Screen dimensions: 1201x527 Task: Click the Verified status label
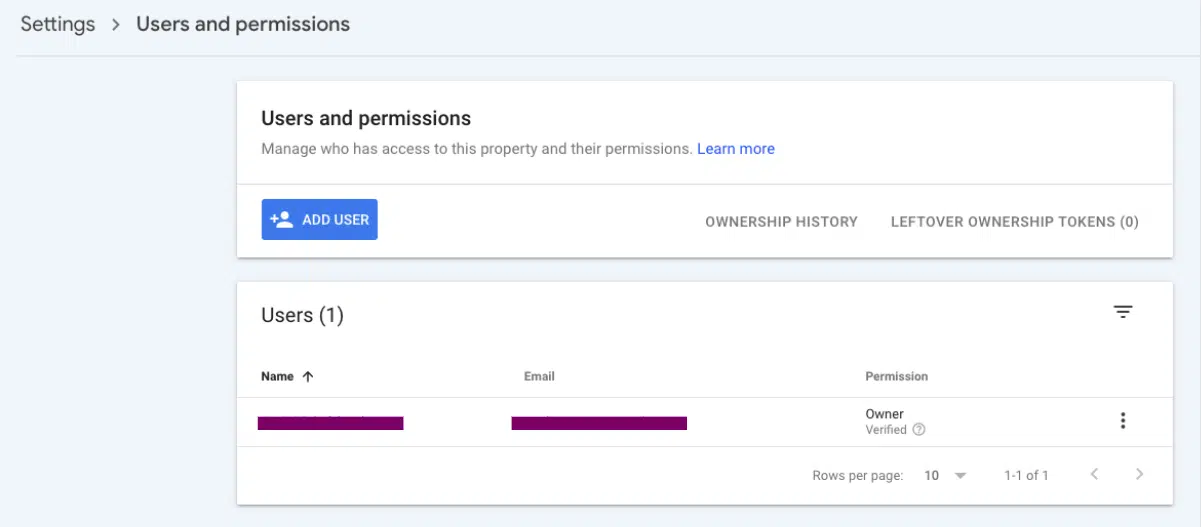886,430
